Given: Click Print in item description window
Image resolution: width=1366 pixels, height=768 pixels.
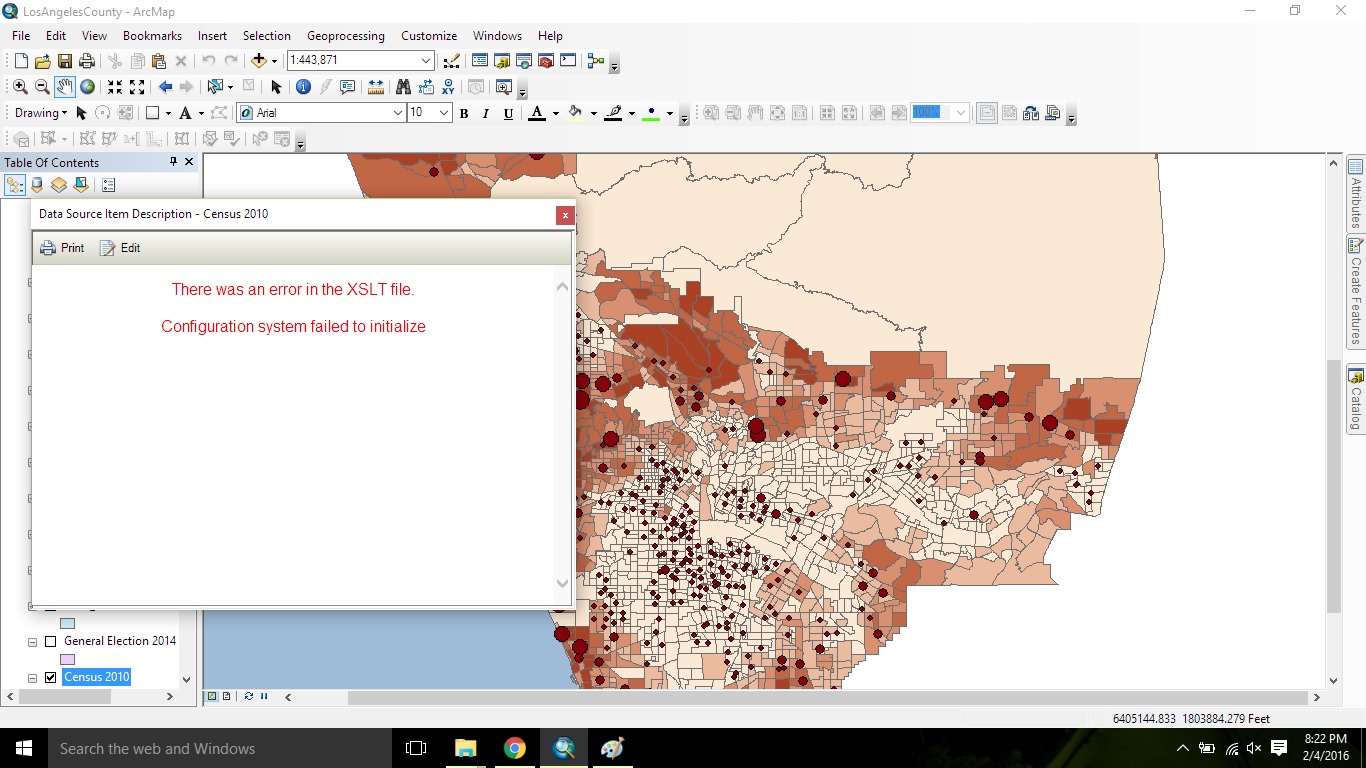Looking at the screenshot, I should click(x=62, y=248).
